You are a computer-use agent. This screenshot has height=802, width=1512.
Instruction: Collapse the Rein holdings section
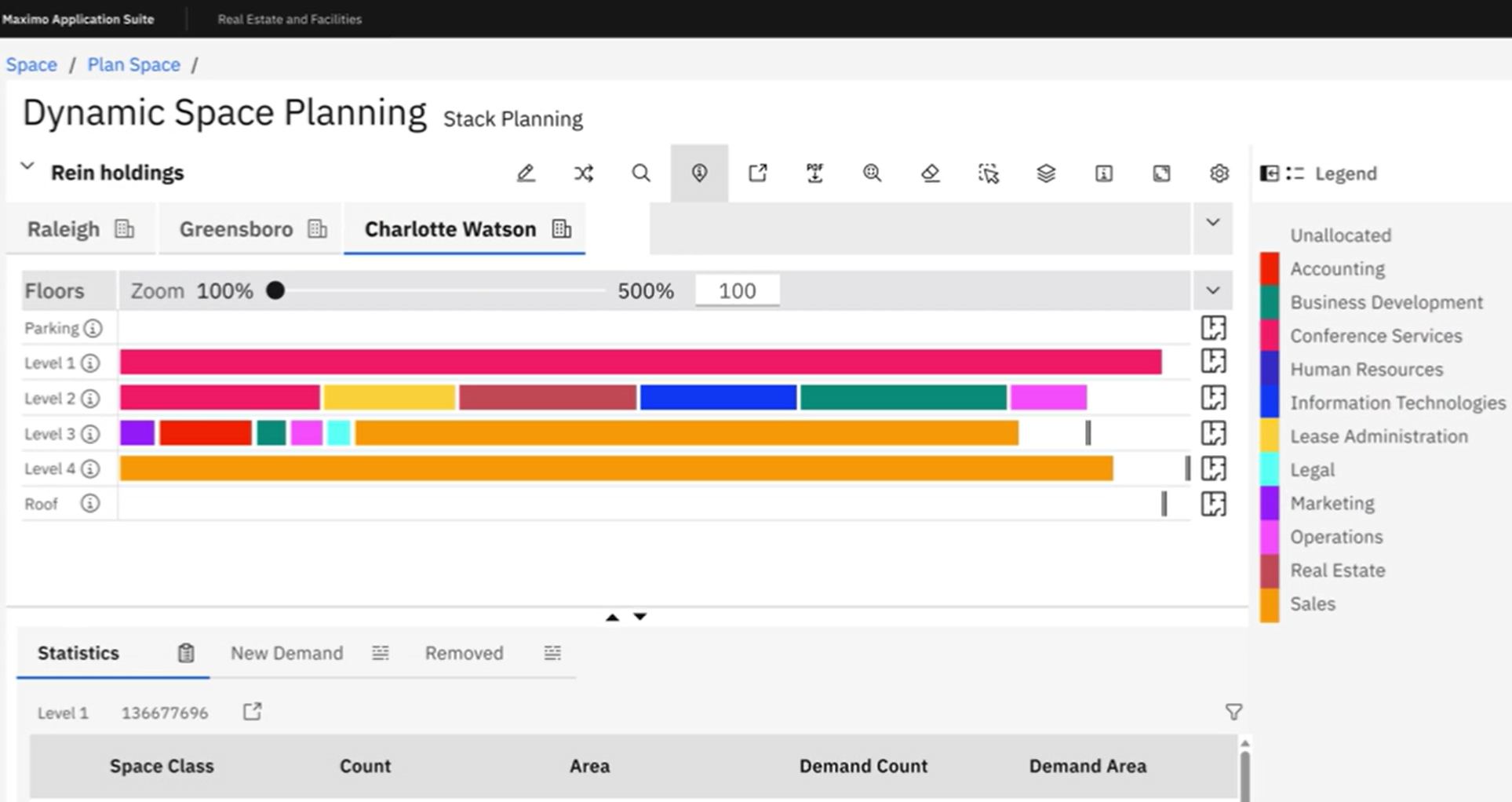(x=27, y=167)
